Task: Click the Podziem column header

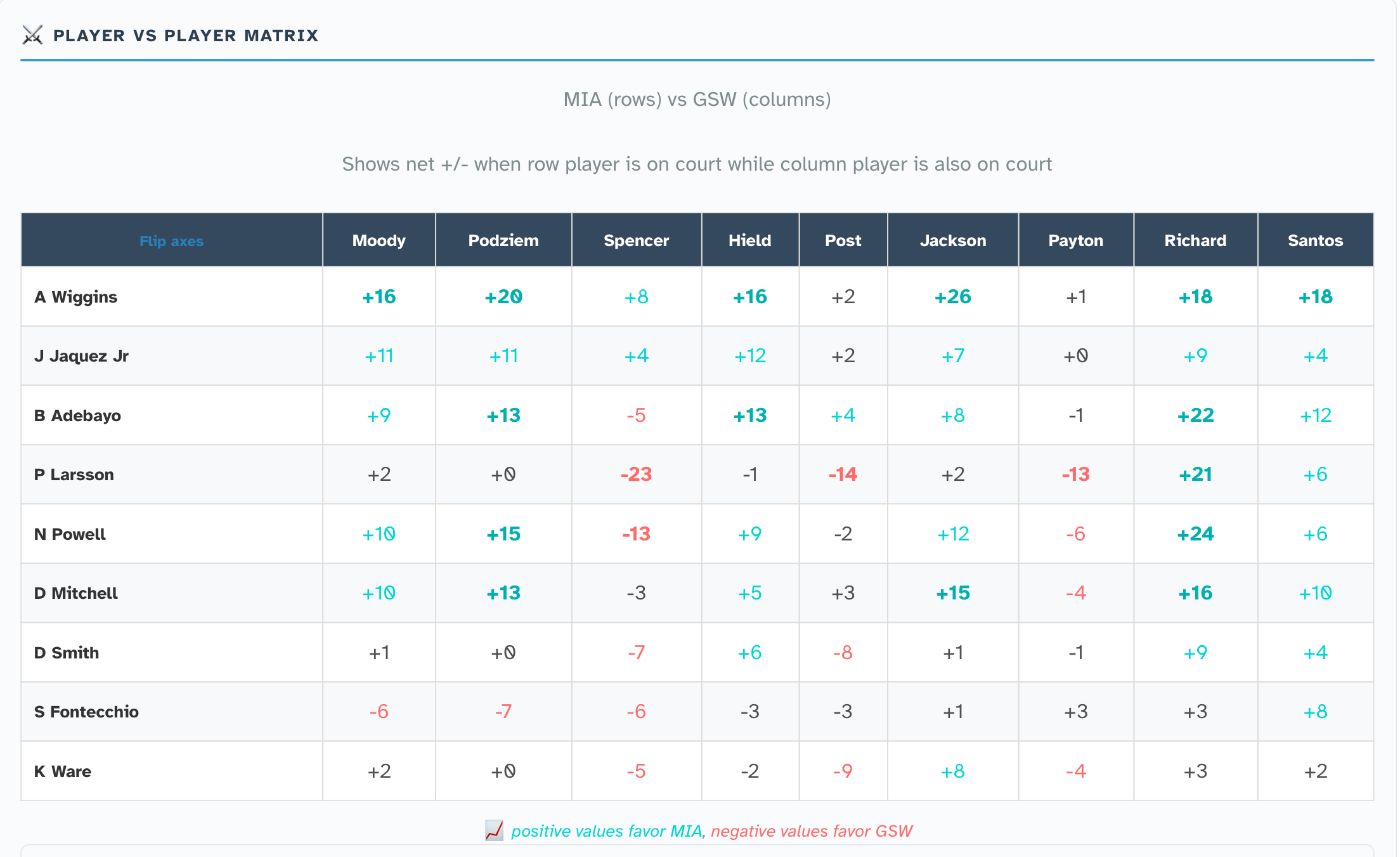Action: 503,240
